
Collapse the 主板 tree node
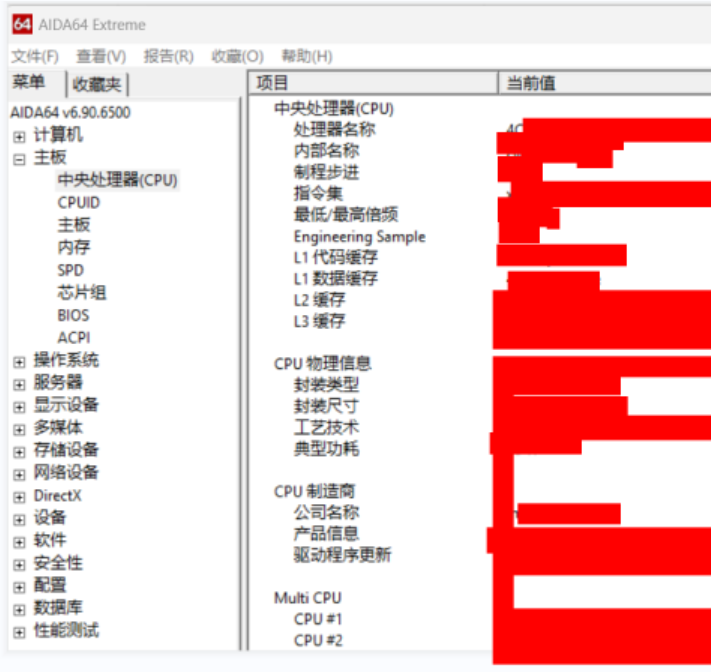coord(19,160)
